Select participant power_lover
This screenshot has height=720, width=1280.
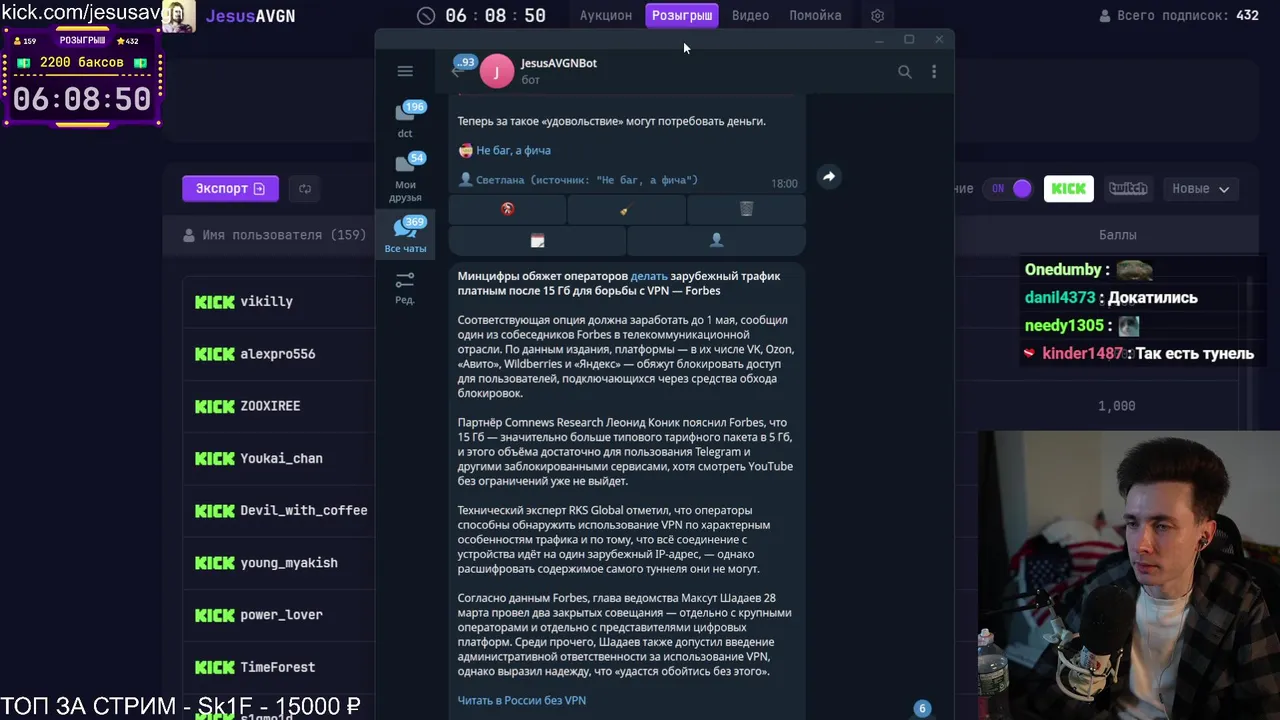pyautogui.click(x=281, y=615)
